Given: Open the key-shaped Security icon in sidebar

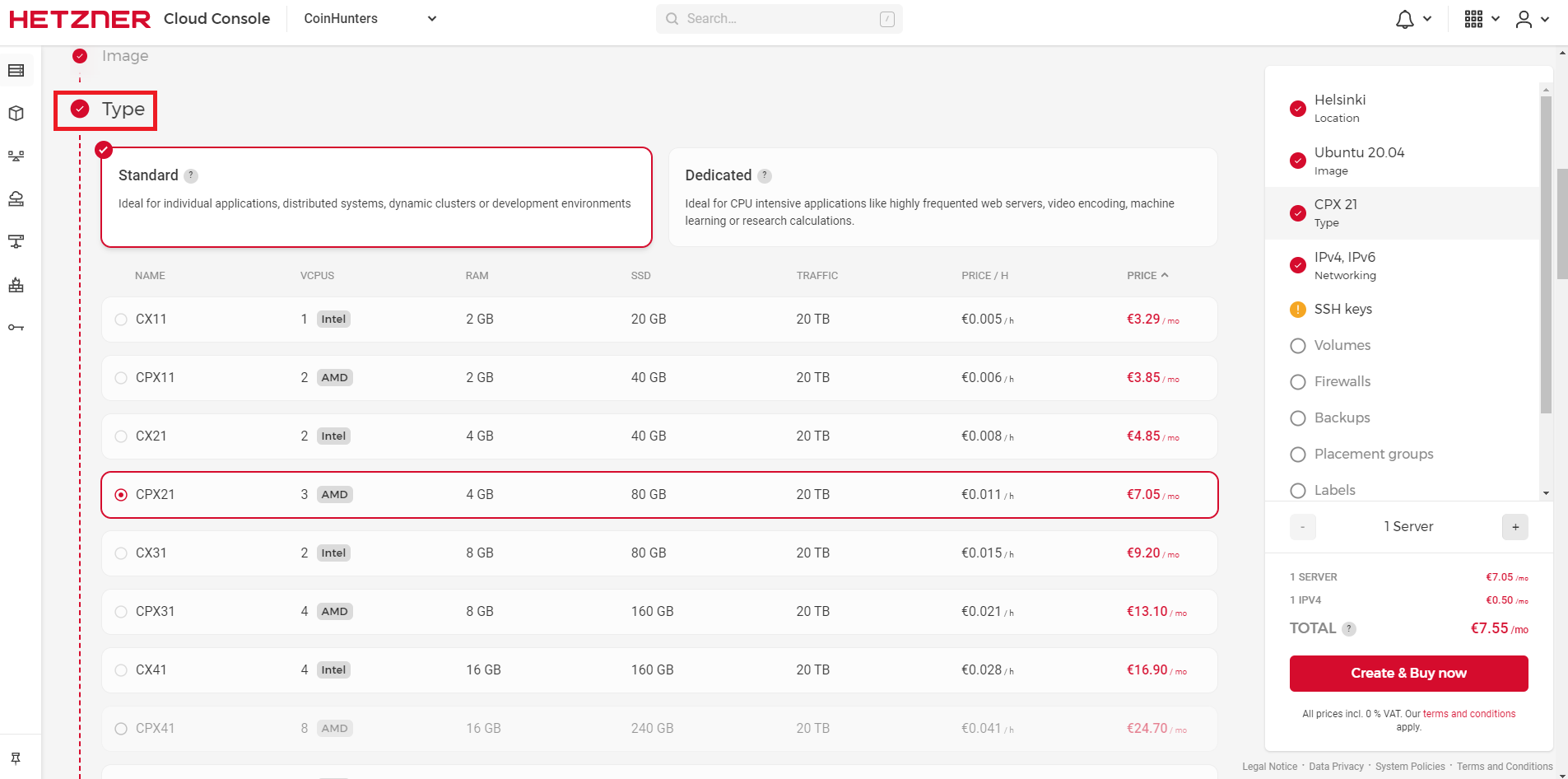Looking at the screenshot, I should pos(16,328).
